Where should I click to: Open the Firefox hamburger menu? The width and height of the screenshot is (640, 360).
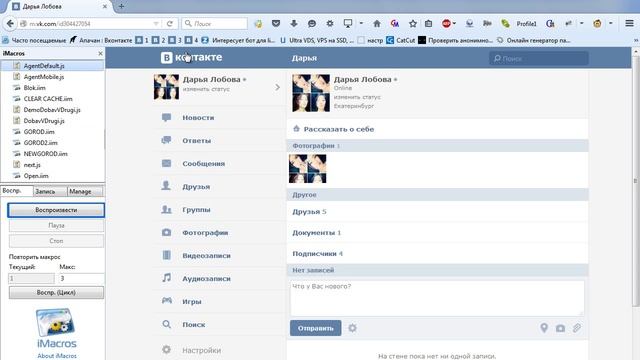pos(629,23)
